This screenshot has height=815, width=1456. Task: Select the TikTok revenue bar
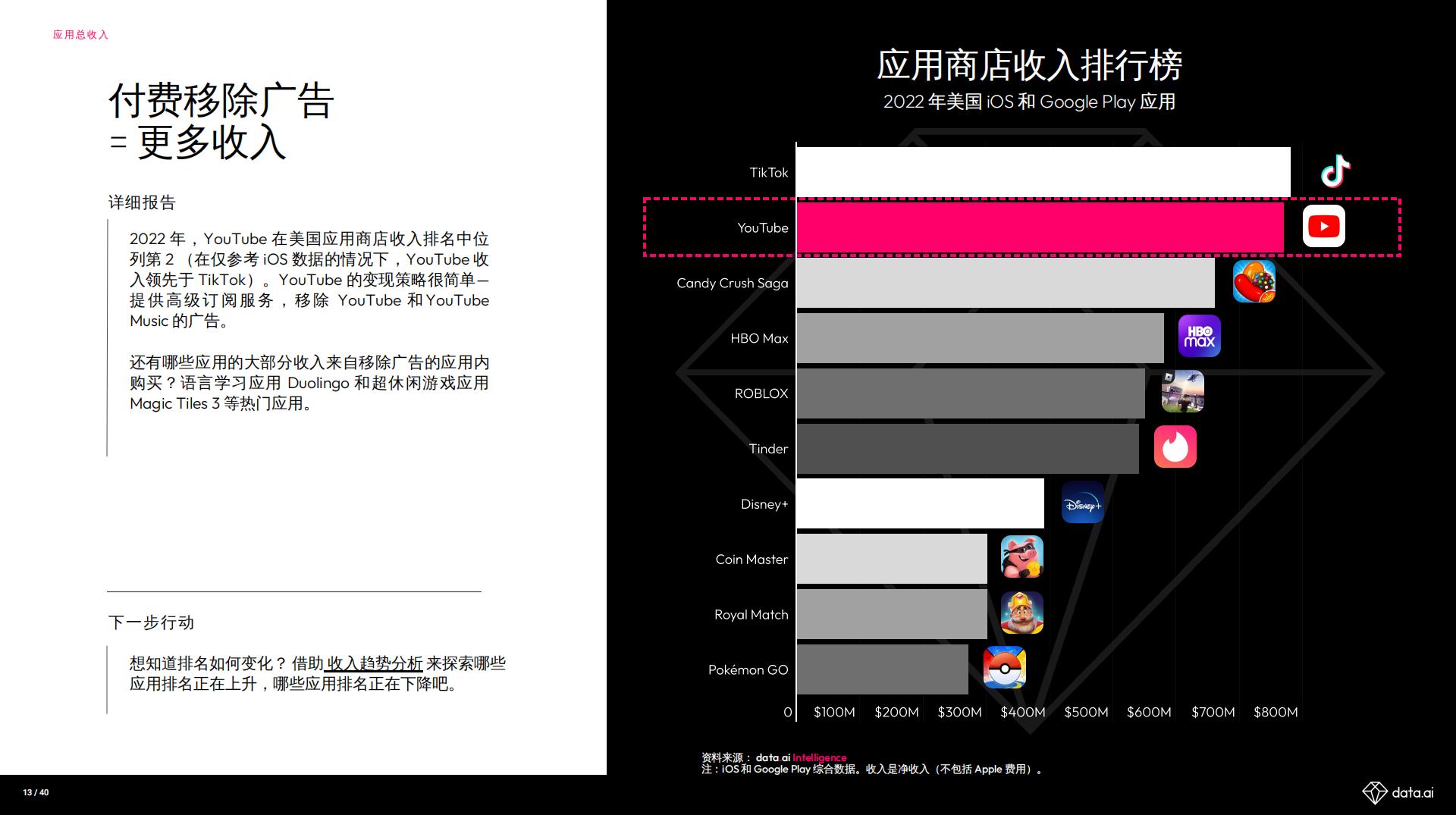tap(1043, 172)
